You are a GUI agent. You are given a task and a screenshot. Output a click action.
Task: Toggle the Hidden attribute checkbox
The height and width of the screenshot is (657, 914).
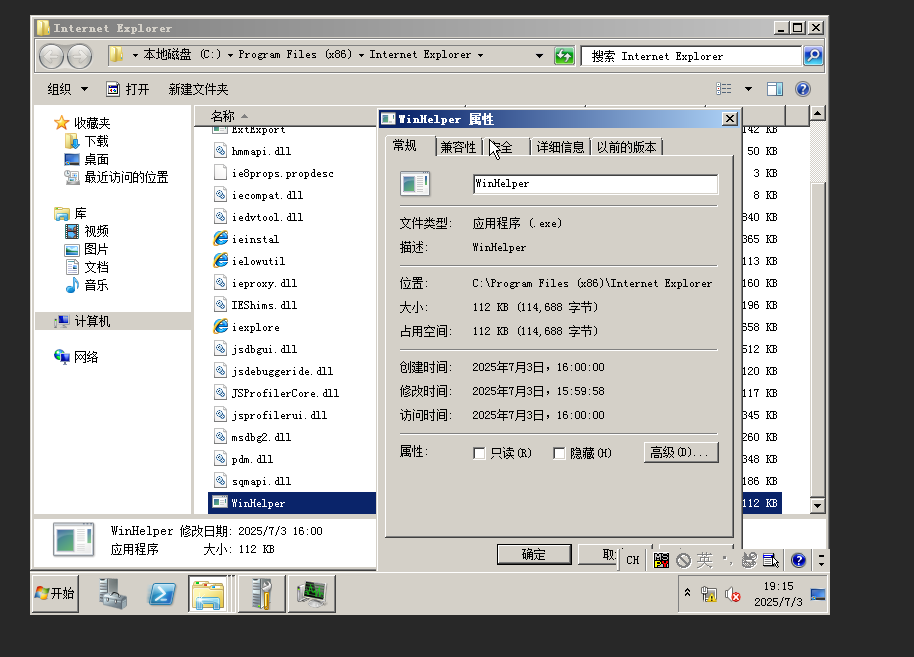pos(559,453)
